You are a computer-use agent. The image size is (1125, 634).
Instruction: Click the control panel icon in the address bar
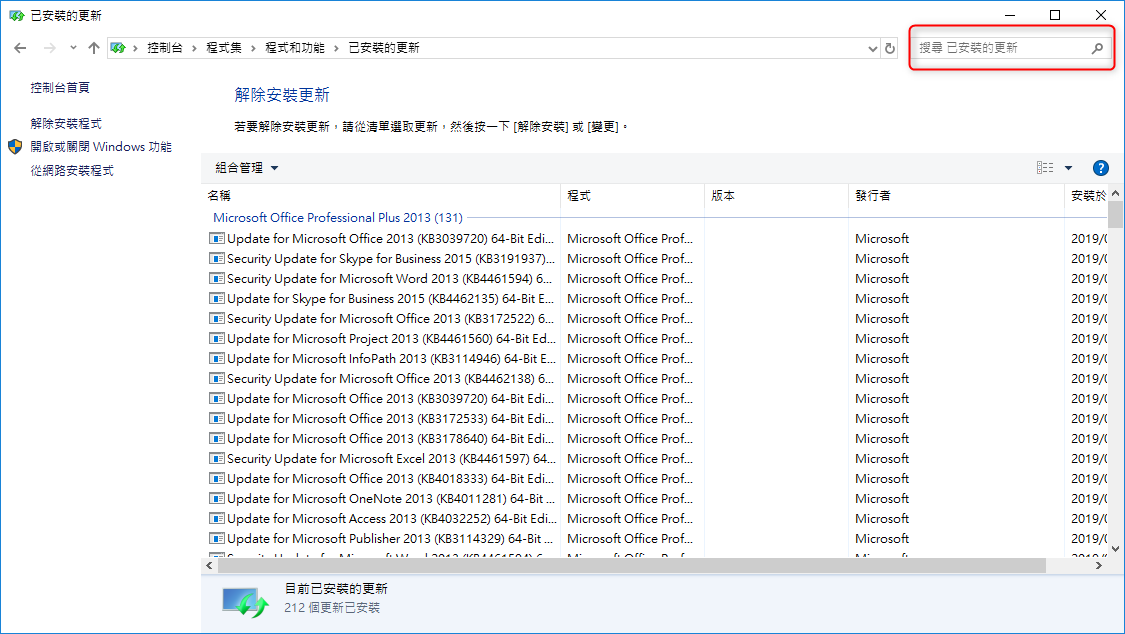pyautogui.click(x=118, y=48)
